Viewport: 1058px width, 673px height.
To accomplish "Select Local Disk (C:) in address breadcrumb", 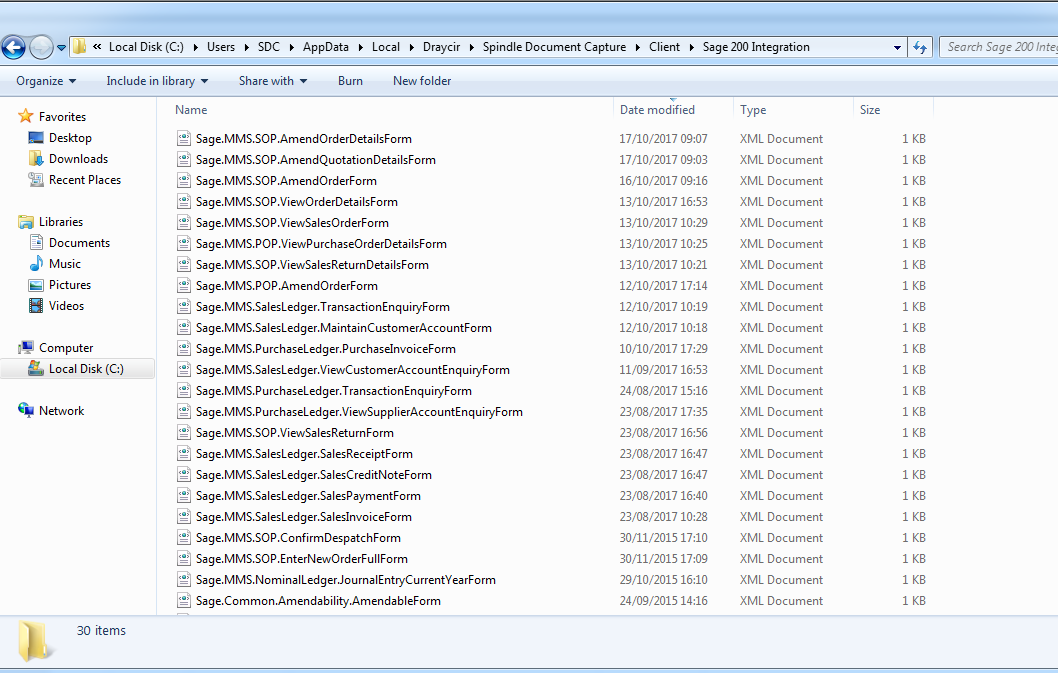I will click(x=146, y=47).
